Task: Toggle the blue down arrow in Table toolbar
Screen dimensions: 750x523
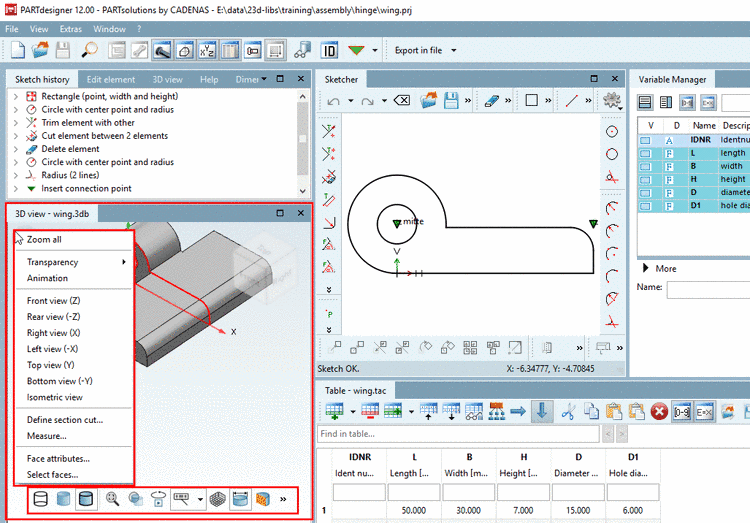Action: tap(542, 412)
